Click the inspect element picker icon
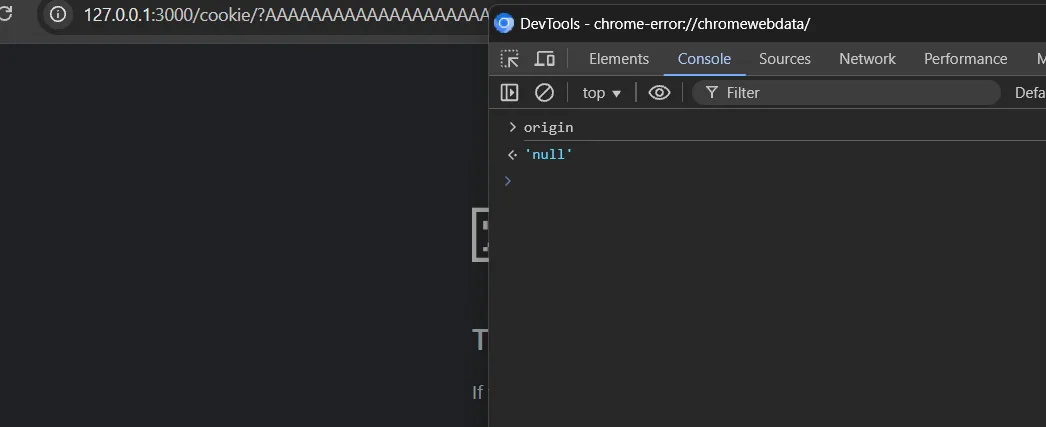 pyautogui.click(x=510, y=59)
